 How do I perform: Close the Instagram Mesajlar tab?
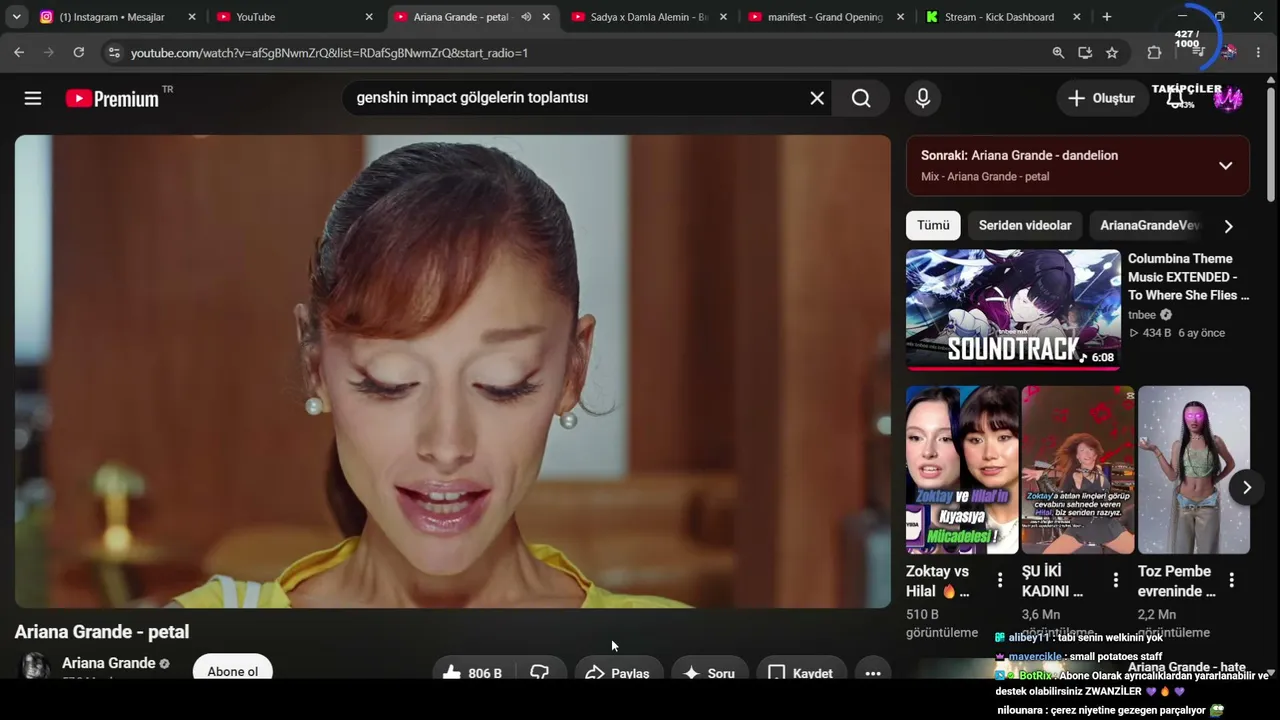(192, 17)
